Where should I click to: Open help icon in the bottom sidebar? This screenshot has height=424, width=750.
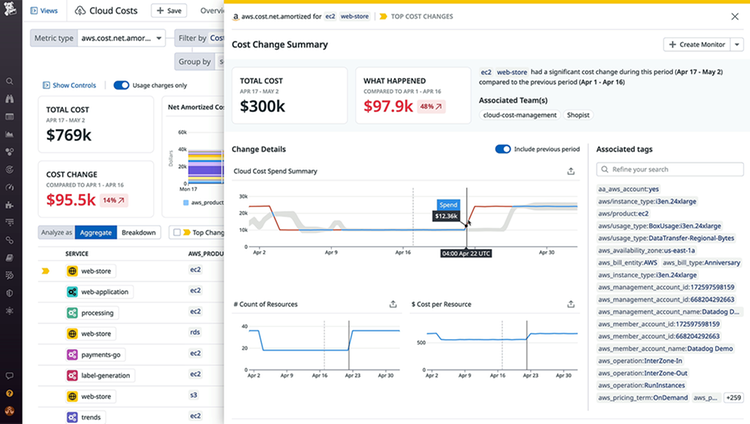pyautogui.click(x=9, y=393)
